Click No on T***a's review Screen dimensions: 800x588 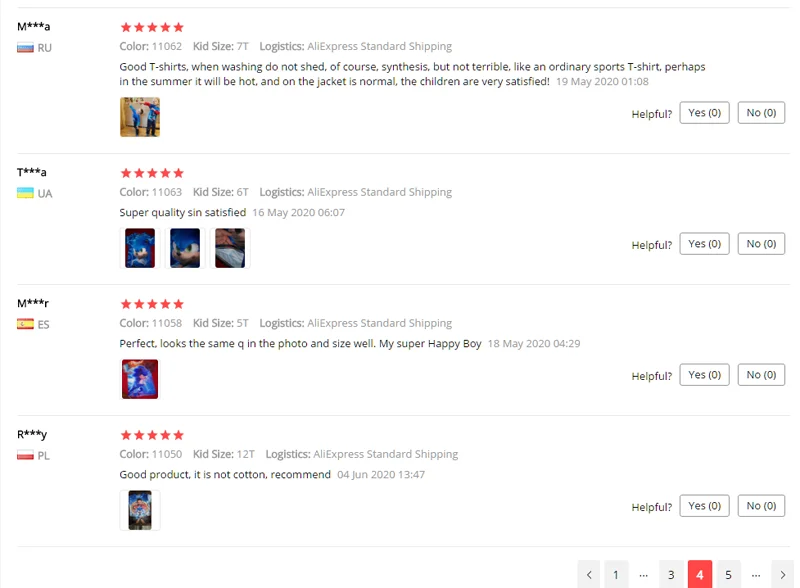click(761, 244)
